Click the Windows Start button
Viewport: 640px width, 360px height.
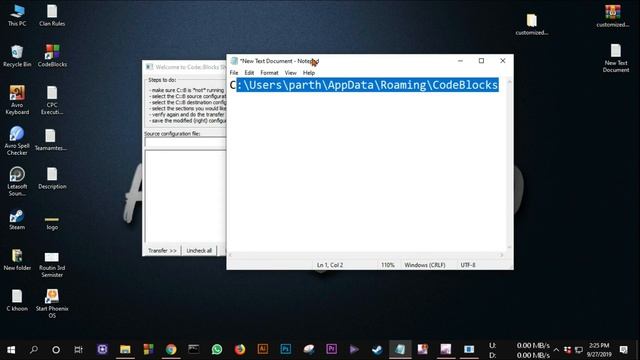(11, 350)
